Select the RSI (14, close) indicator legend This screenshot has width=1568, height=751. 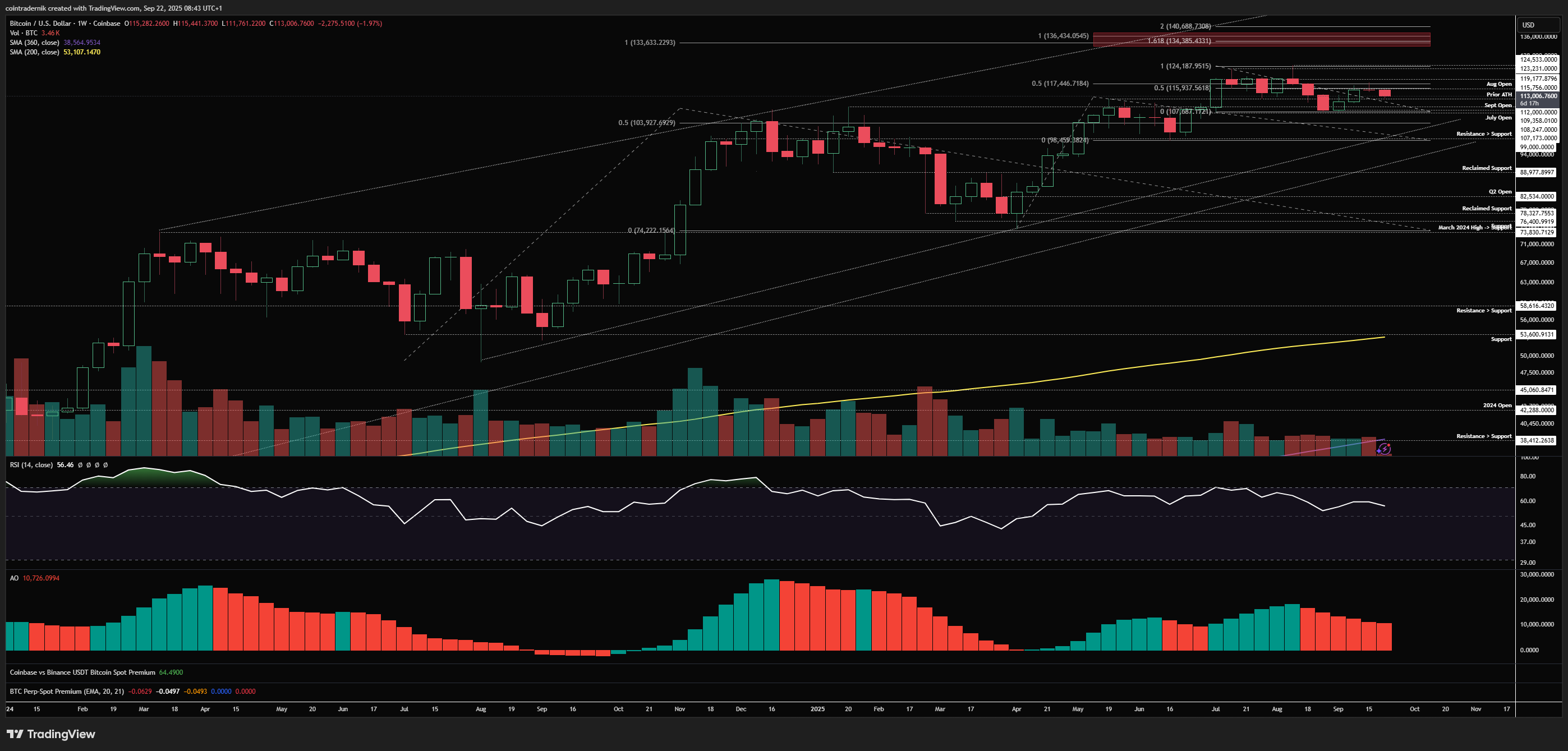coord(30,464)
